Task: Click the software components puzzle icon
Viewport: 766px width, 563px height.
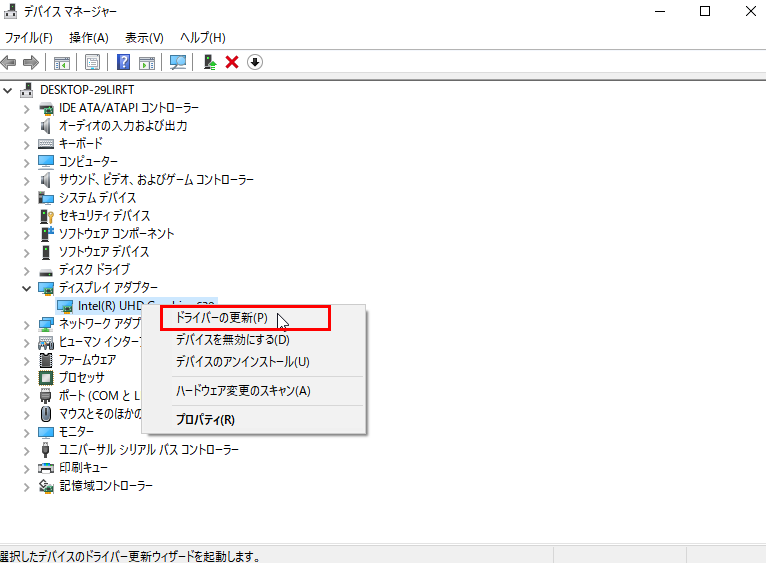Action: click(x=46, y=234)
